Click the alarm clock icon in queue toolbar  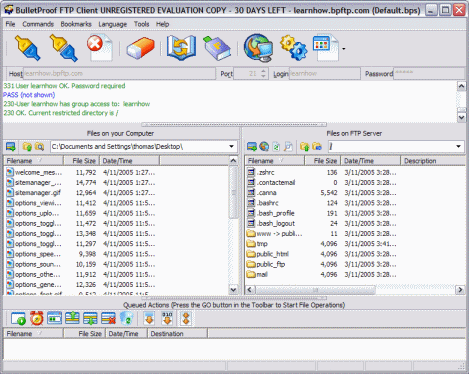37,318
